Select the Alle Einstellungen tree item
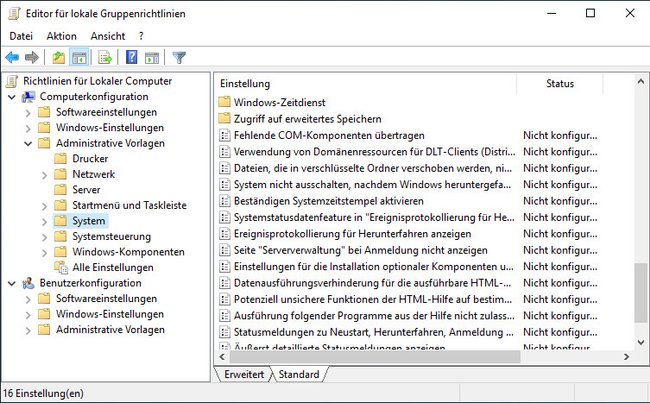The width and height of the screenshot is (650, 403). pyautogui.click(x=113, y=268)
